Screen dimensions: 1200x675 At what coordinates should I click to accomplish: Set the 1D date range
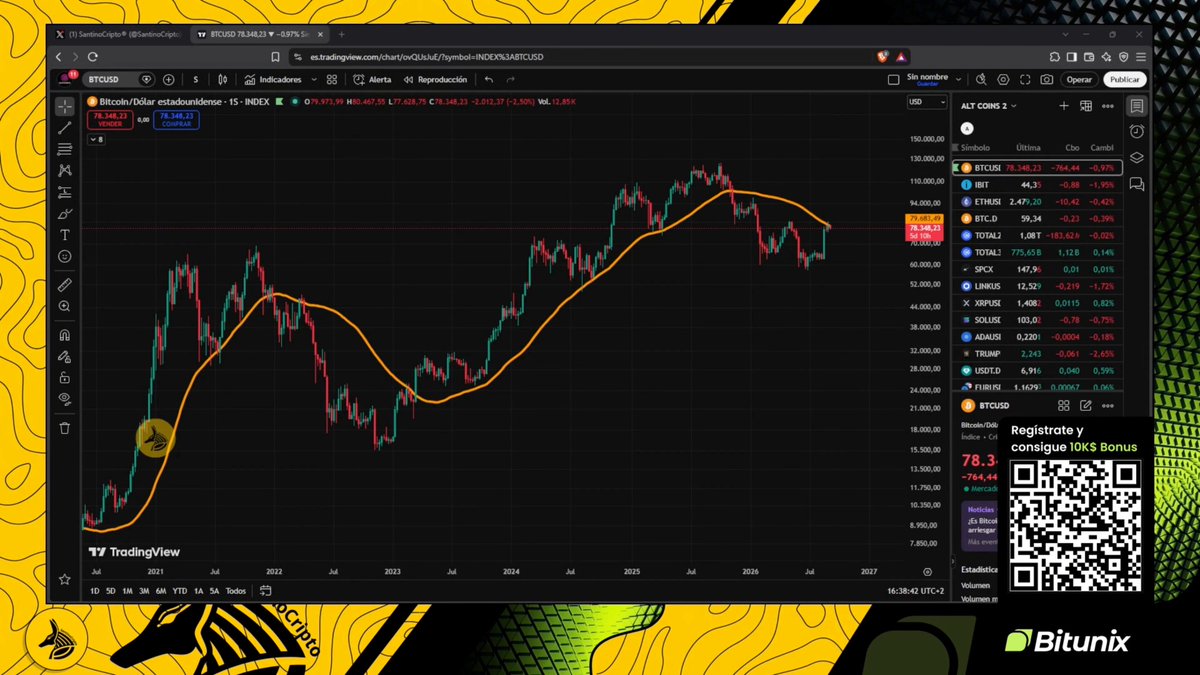click(x=95, y=591)
